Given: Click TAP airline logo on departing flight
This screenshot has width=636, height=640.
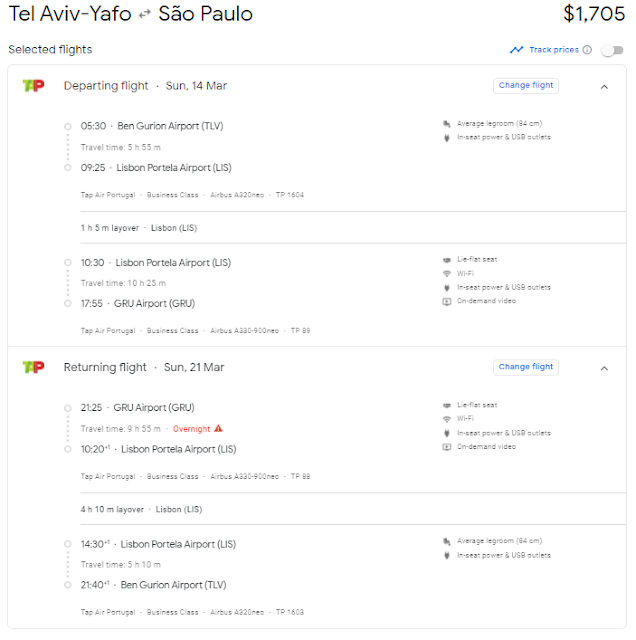Looking at the screenshot, I should coord(33,85).
